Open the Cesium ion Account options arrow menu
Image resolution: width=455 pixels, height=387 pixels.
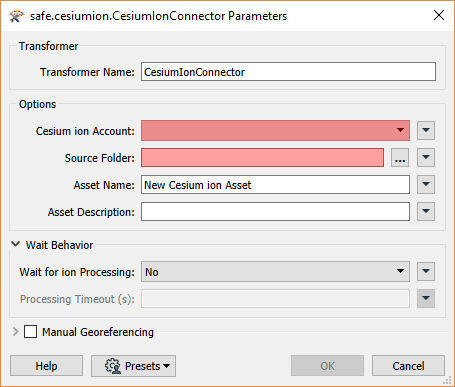tap(426, 130)
